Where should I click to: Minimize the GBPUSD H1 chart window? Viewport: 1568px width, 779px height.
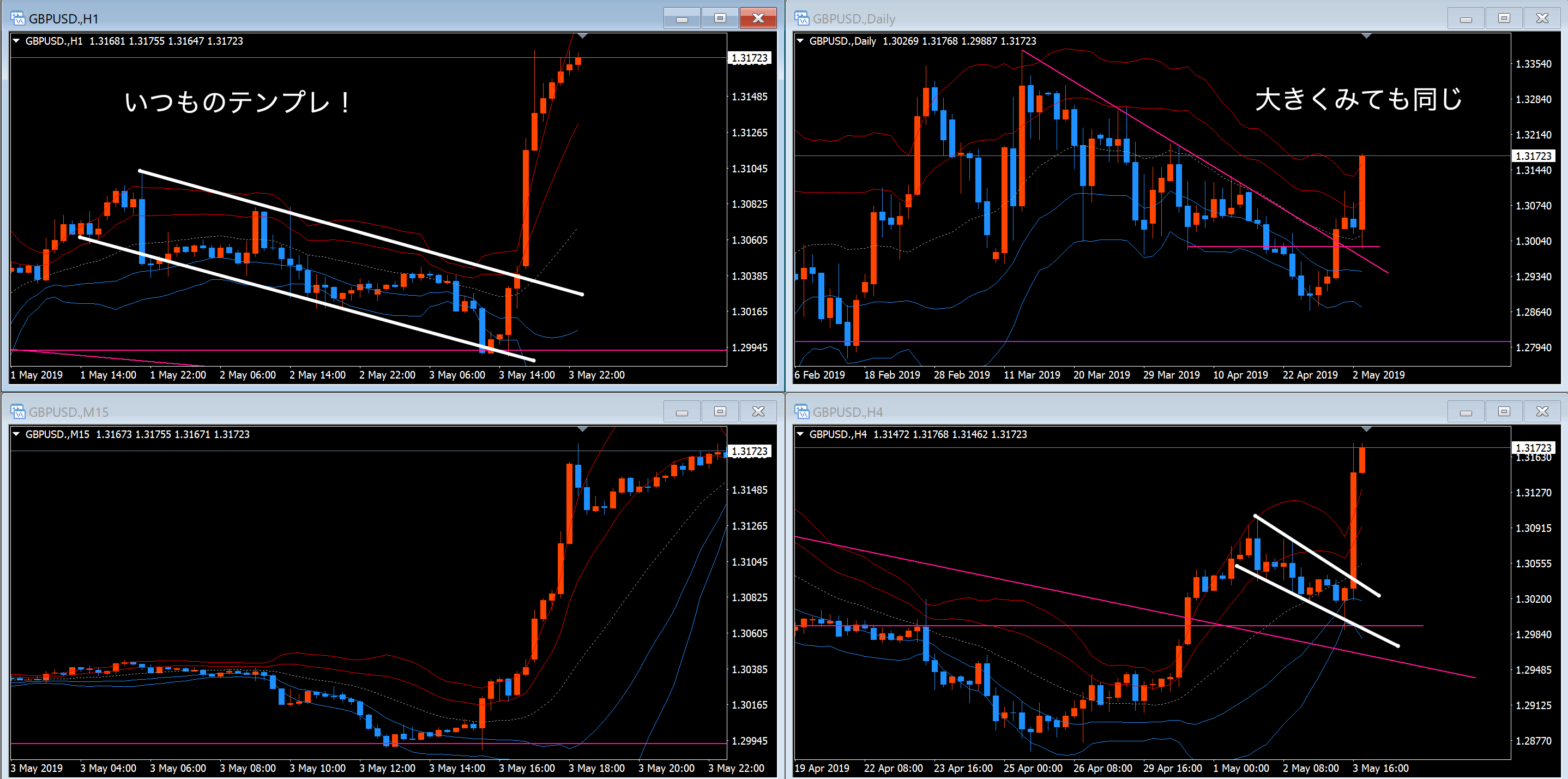pyautogui.click(x=682, y=18)
